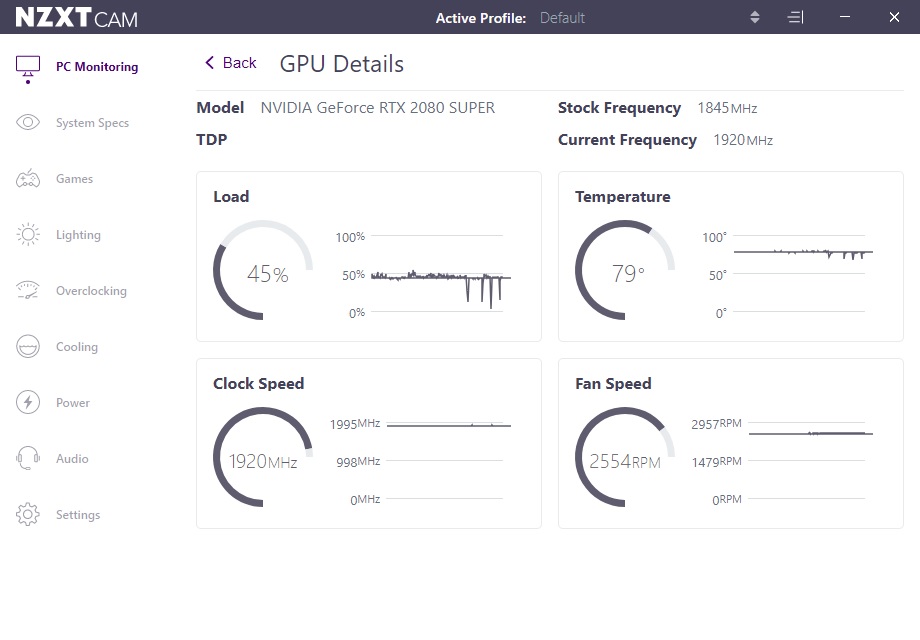920x640 pixels.
Task: Select the Lighting sun icon
Action: click(28, 235)
